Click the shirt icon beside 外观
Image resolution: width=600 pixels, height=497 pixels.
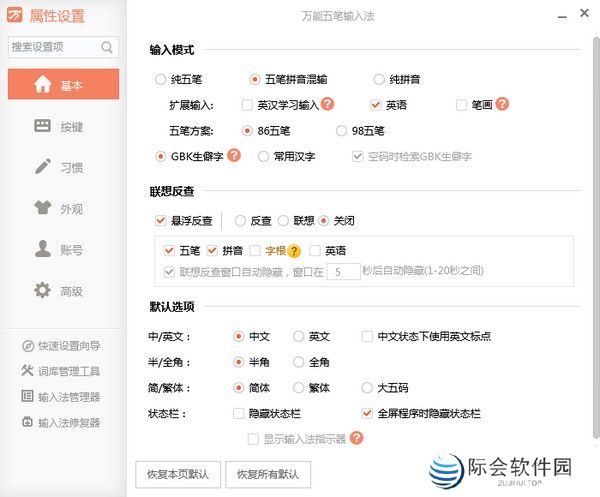pos(42,207)
